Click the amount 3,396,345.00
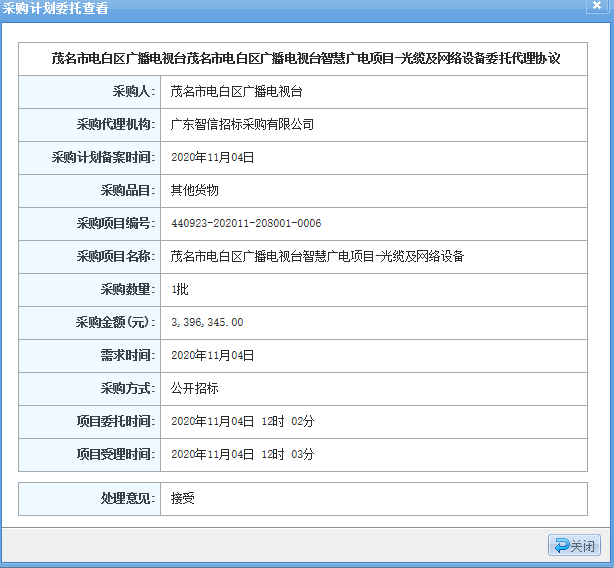Image resolution: width=614 pixels, height=568 pixels. [207, 322]
